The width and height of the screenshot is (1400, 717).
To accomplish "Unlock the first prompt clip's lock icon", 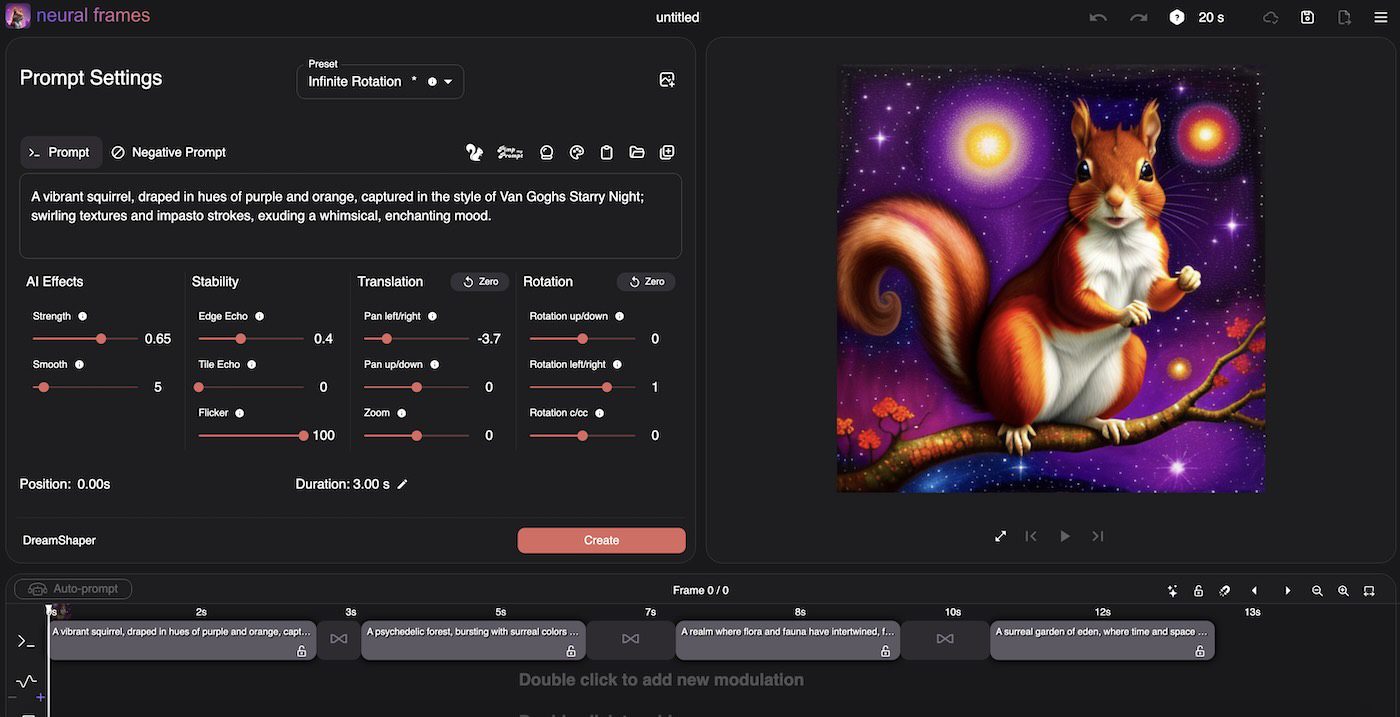I will point(301,650).
